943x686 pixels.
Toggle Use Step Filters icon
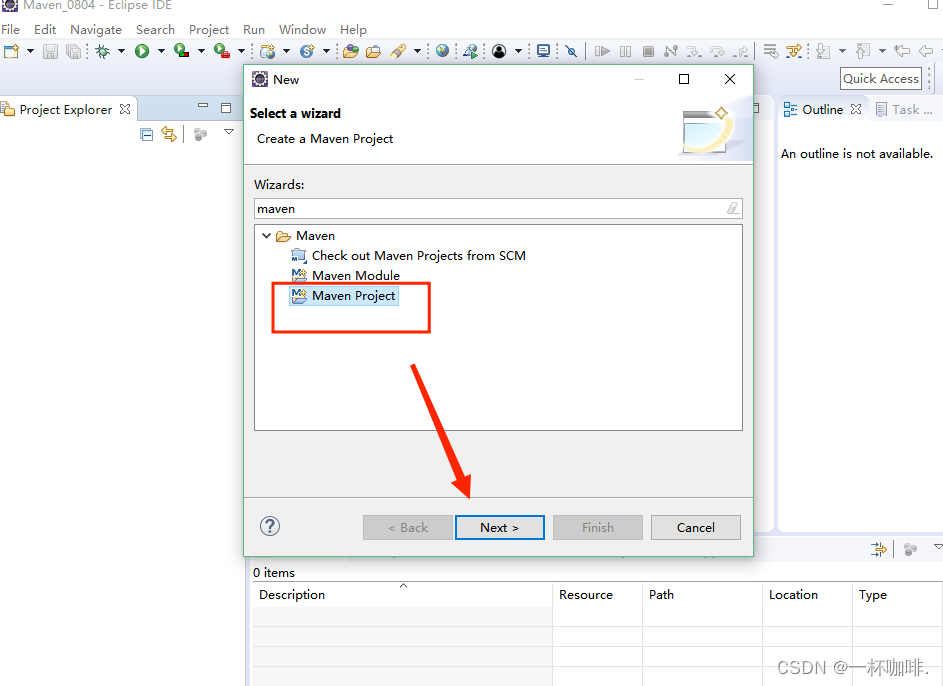[x=794, y=51]
